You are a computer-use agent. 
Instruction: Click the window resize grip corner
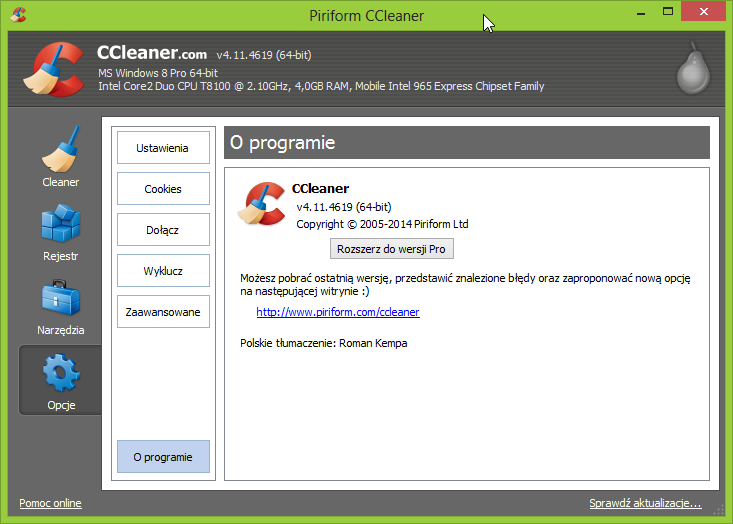pyautogui.click(x=719, y=511)
